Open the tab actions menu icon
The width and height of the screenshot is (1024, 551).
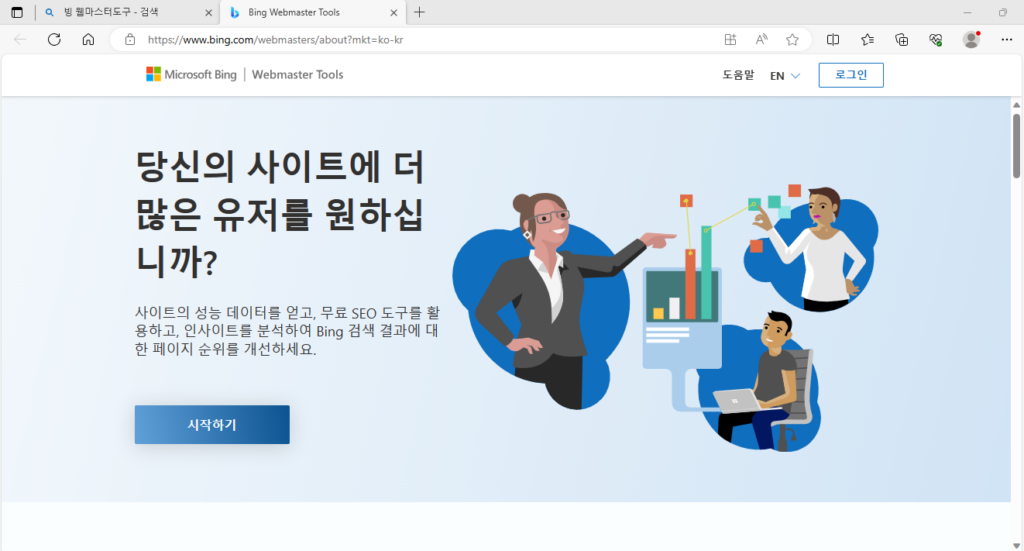pos(17,12)
